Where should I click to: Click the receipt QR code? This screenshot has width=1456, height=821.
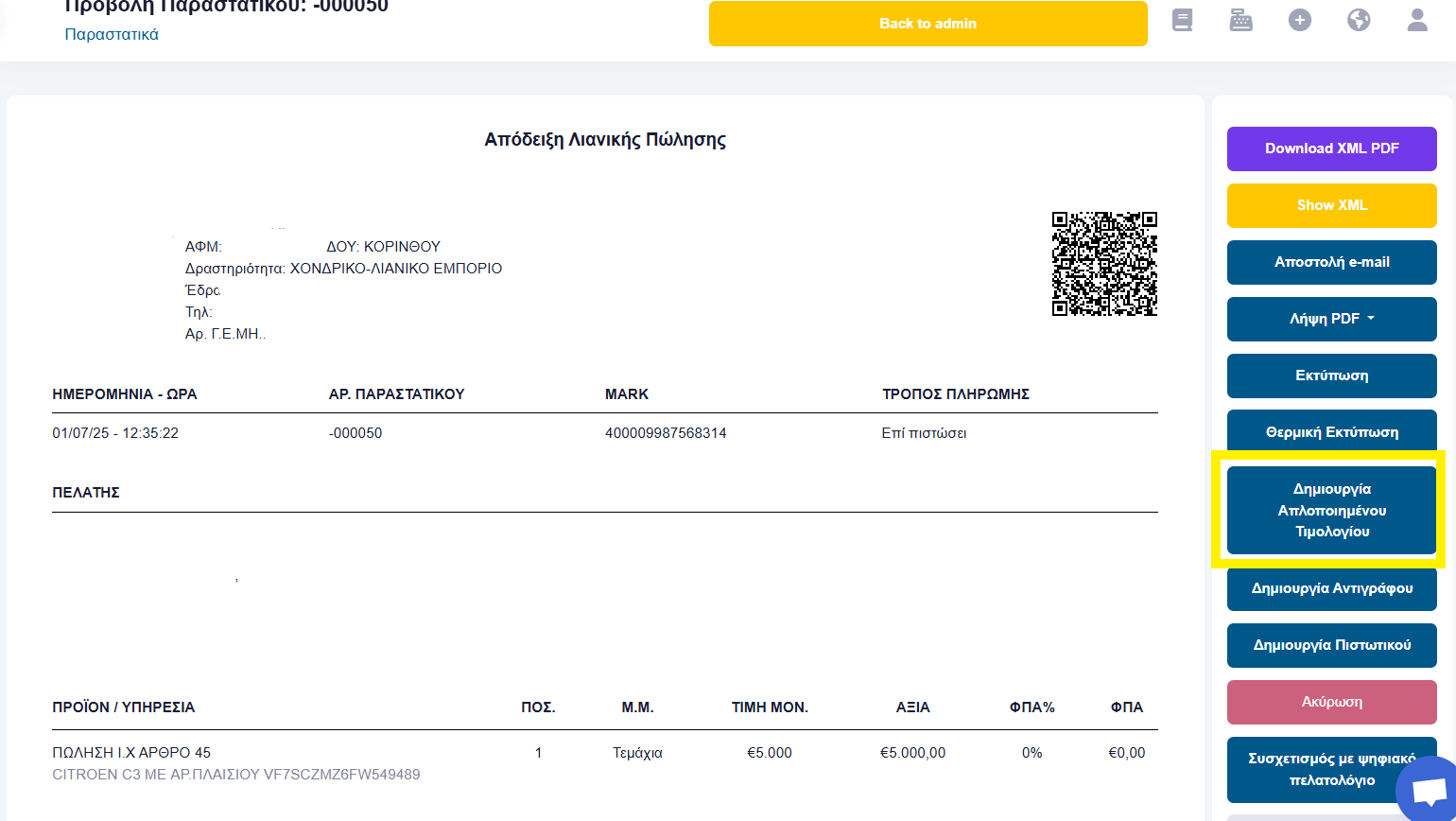(x=1104, y=264)
